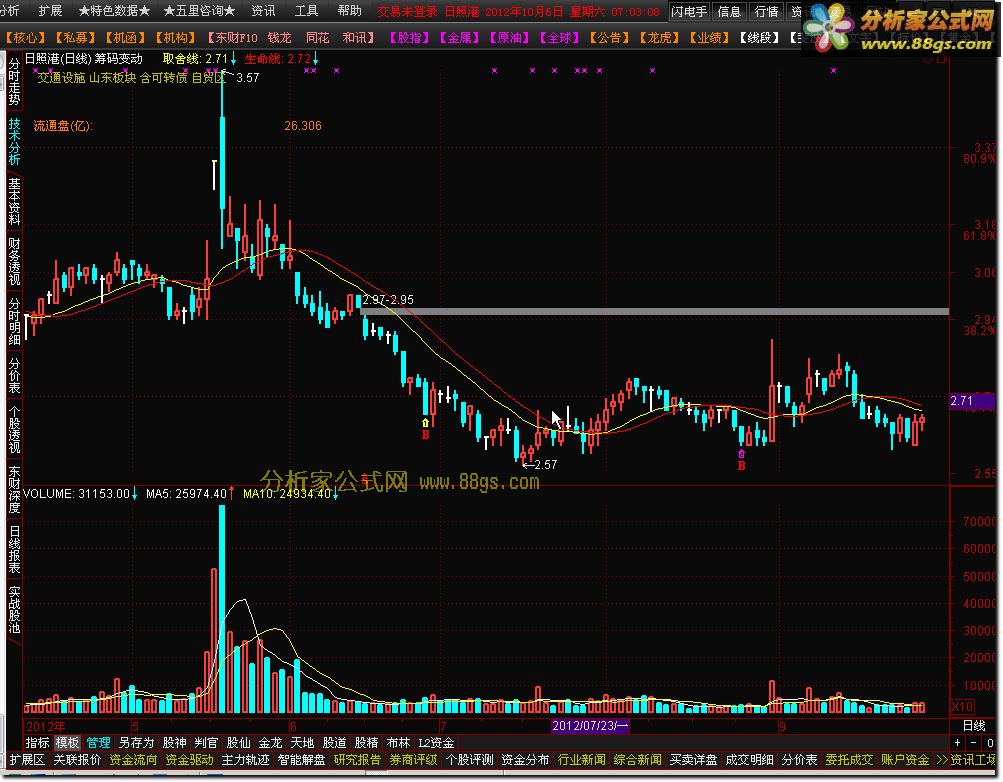This screenshot has width=1003, height=782.
Task: Switch to 财务透视 side tab
Action: [x=14, y=262]
